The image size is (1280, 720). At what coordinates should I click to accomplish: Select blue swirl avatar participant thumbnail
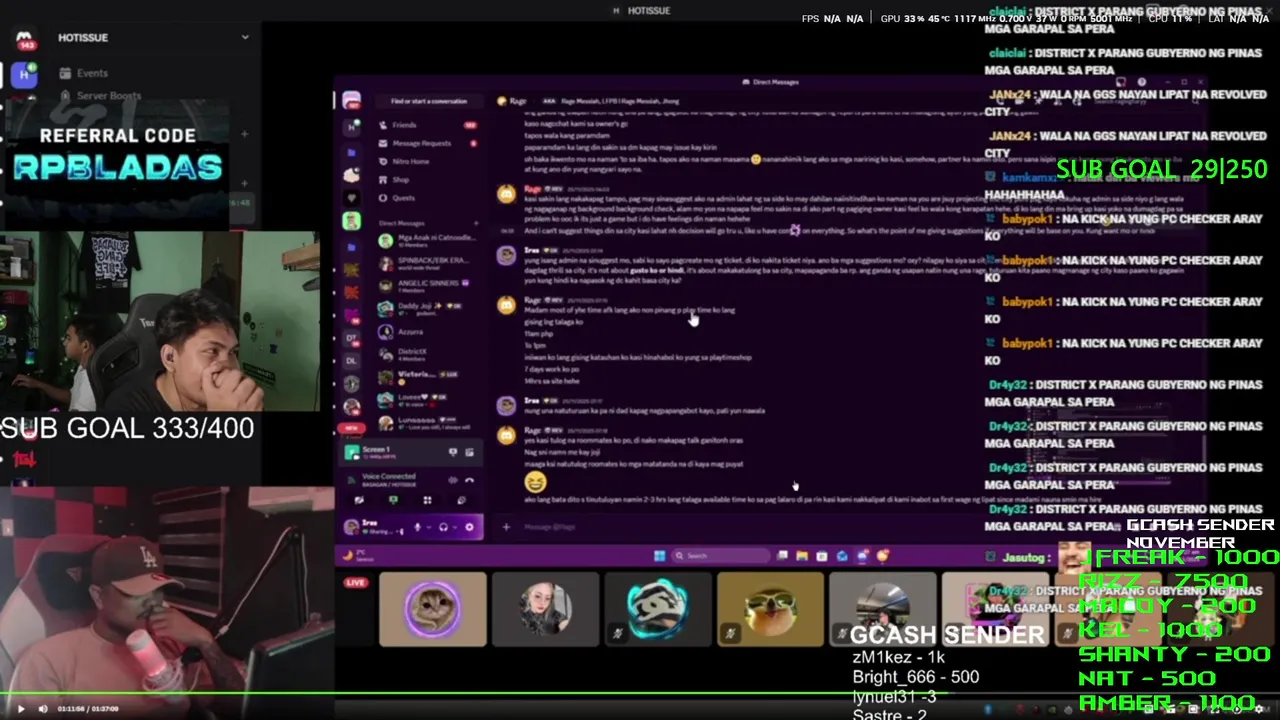[x=658, y=609]
